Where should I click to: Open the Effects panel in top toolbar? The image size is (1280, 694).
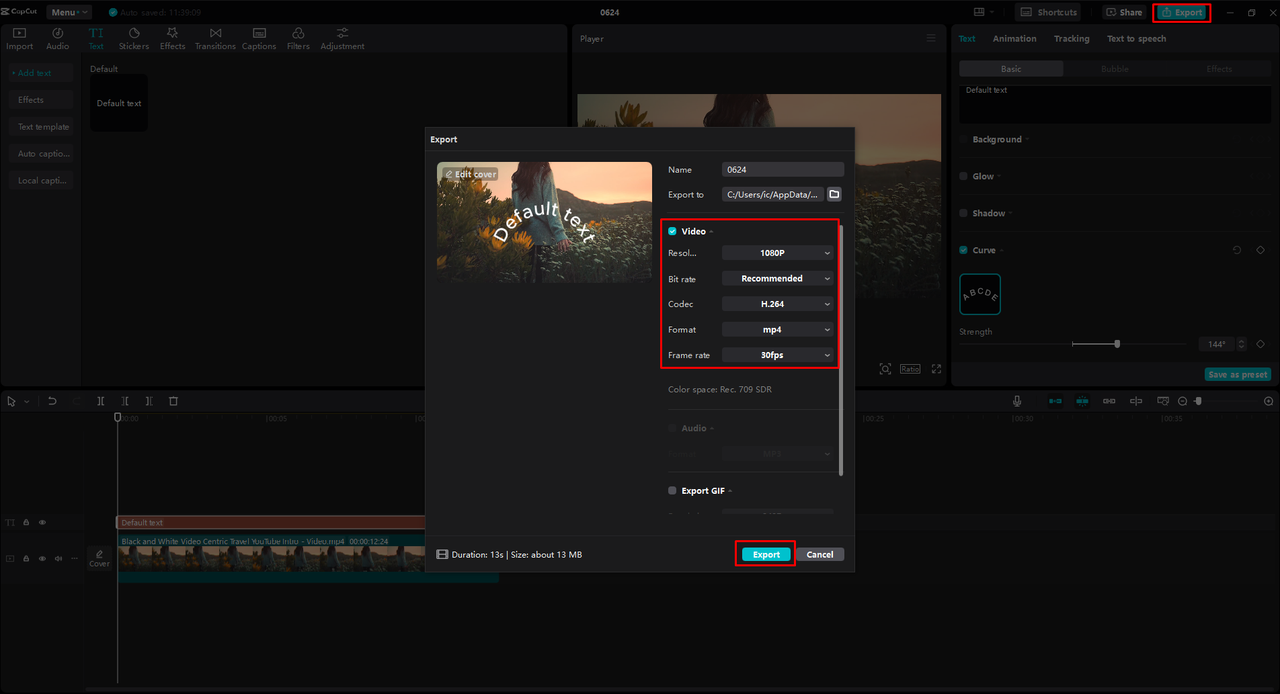pyautogui.click(x=172, y=39)
